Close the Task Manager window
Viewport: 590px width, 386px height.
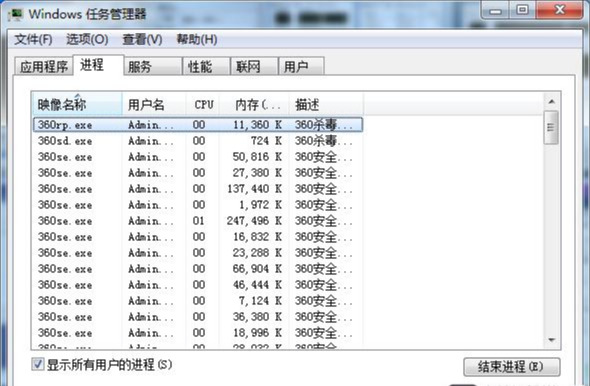(560, 10)
